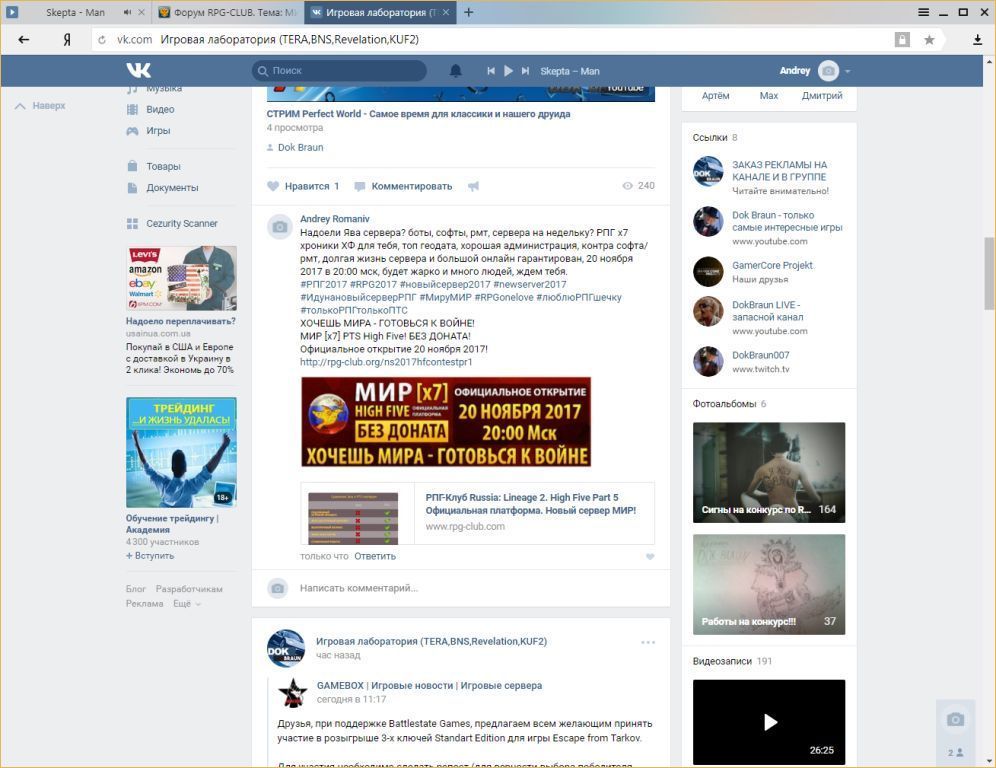Open the МИР x7 High Five banner image

tap(446, 422)
